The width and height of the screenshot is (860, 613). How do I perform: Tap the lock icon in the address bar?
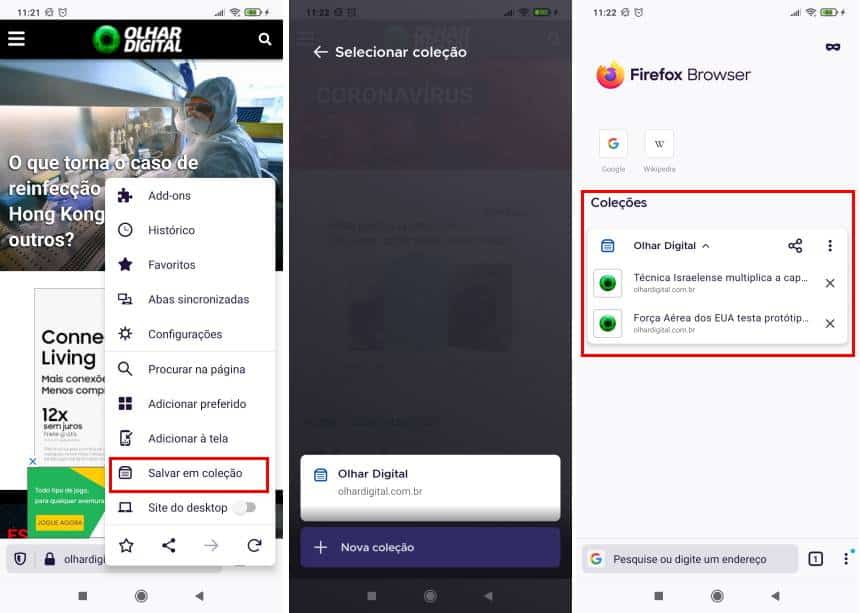pos(49,559)
